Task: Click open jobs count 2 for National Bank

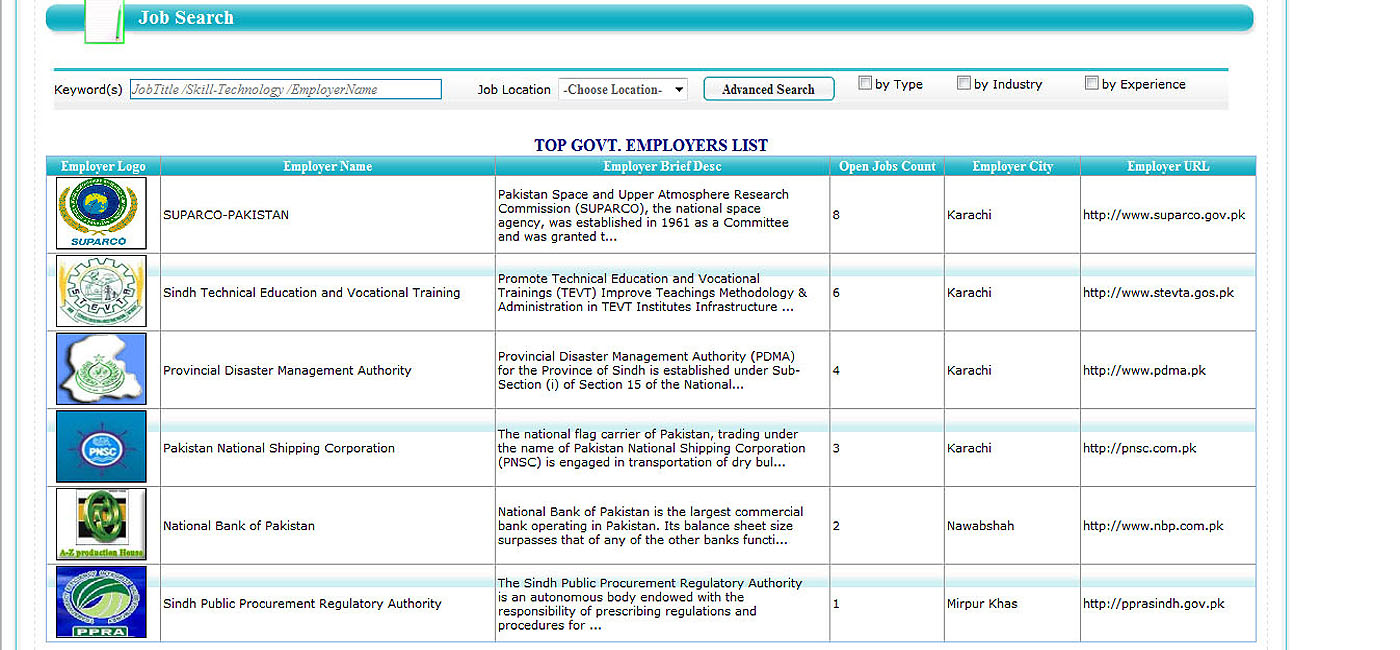Action: click(836, 526)
